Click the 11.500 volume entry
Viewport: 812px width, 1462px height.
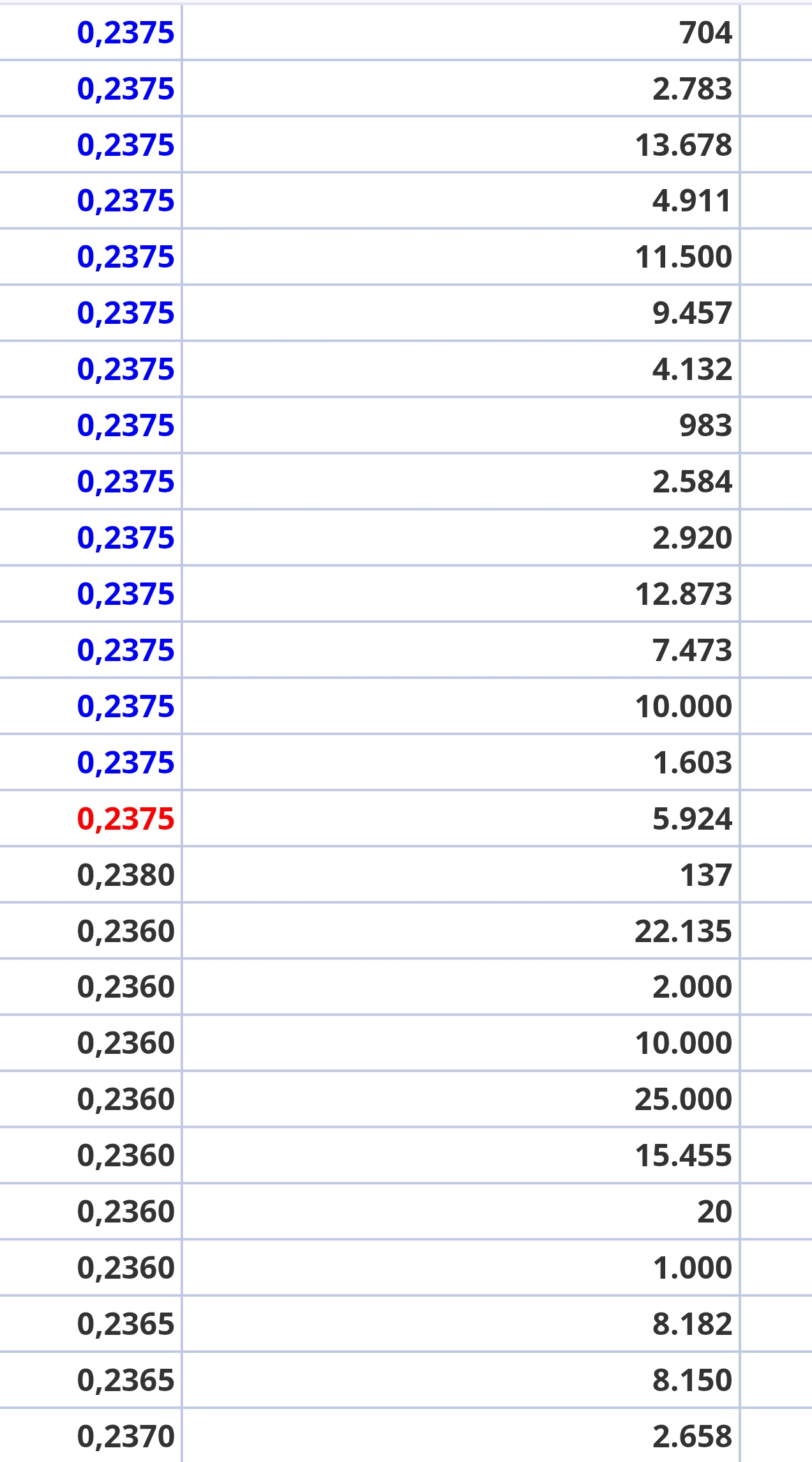[x=683, y=257]
